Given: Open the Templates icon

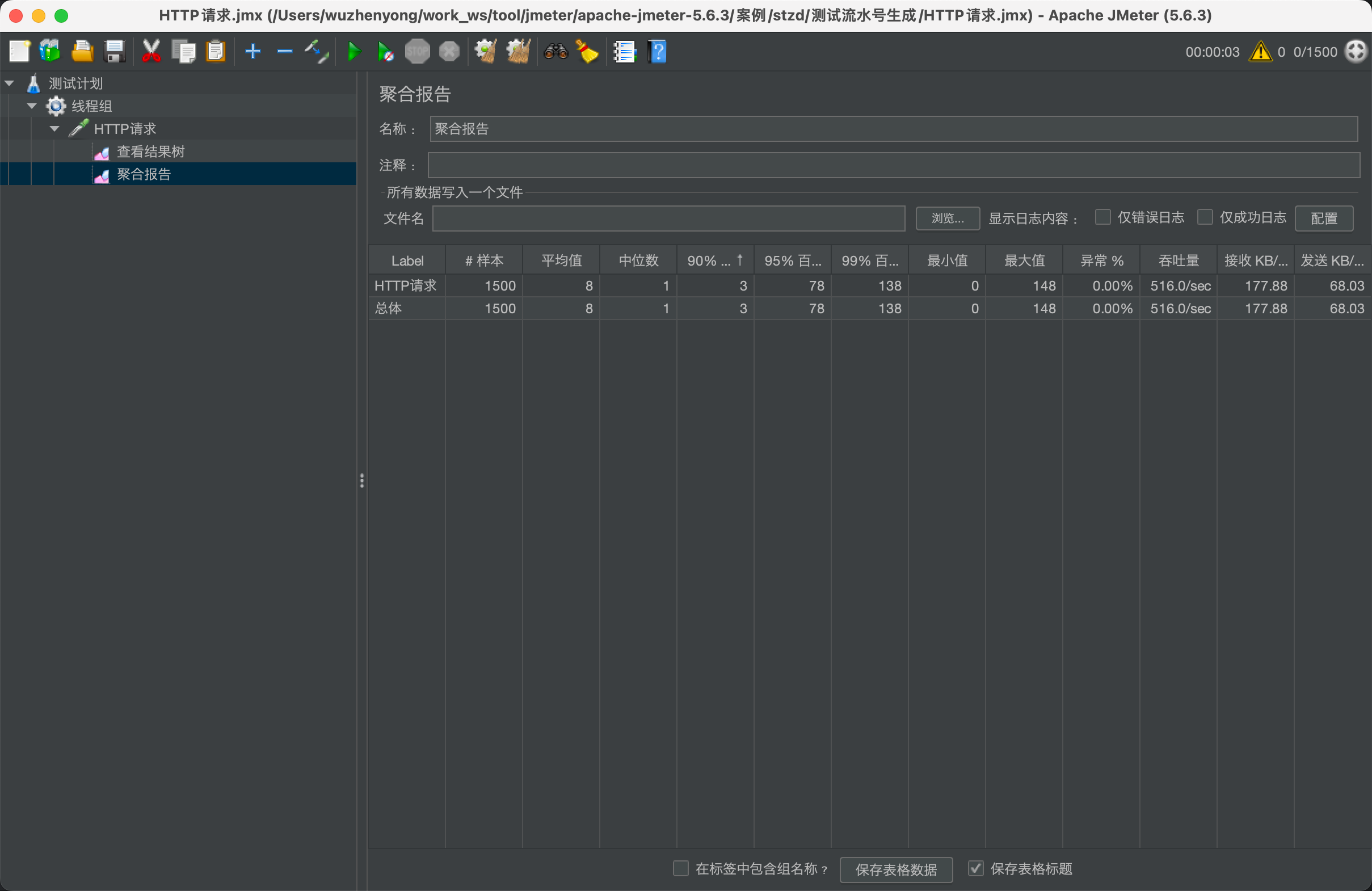Looking at the screenshot, I should (50, 51).
